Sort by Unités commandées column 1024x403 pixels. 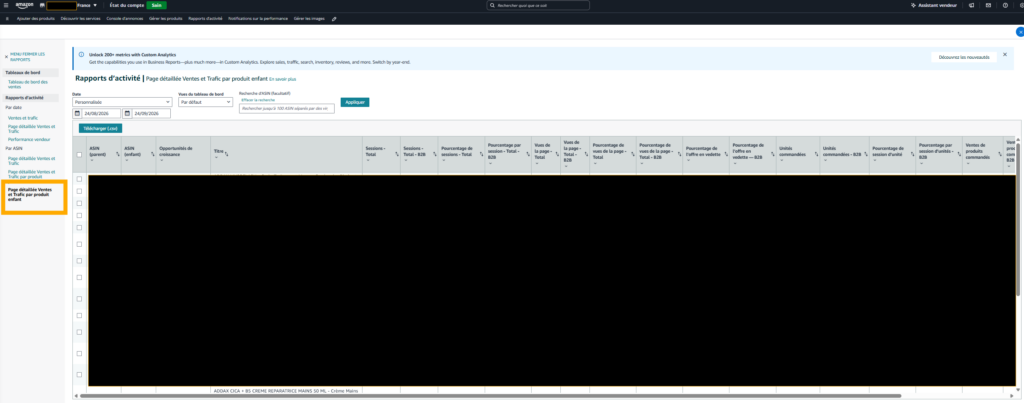click(x=816, y=155)
